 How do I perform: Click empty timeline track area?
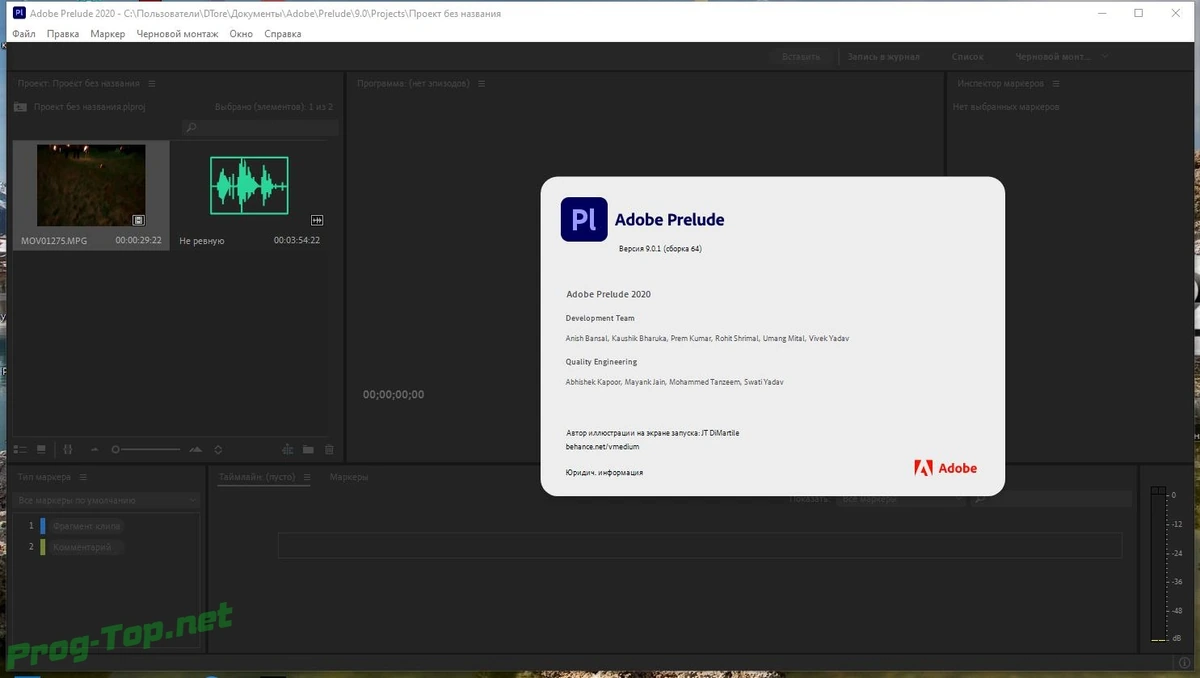click(x=699, y=545)
